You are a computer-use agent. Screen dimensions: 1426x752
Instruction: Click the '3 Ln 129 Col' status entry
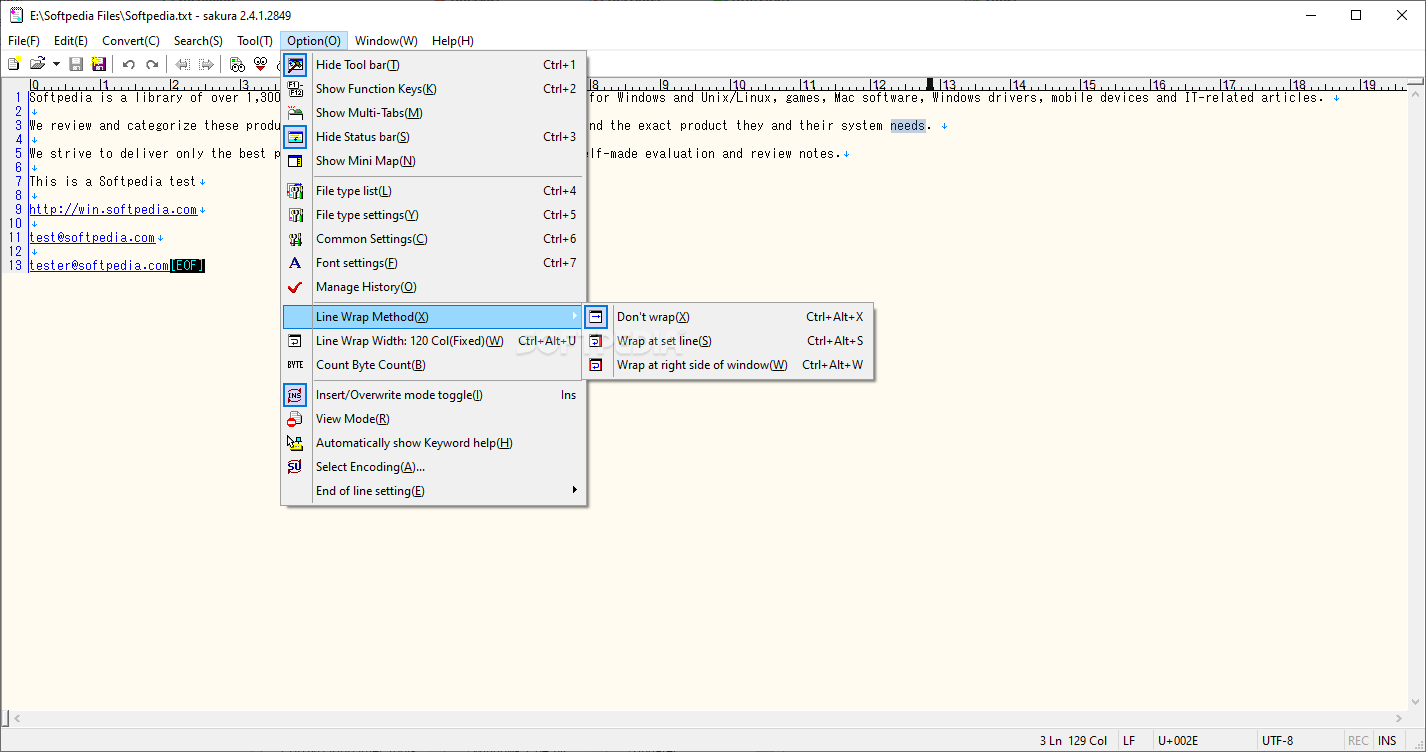click(x=1073, y=741)
